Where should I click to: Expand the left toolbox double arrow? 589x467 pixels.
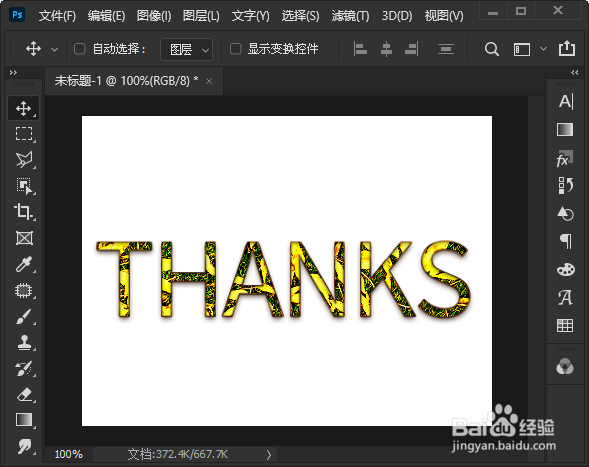click(x=14, y=73)
